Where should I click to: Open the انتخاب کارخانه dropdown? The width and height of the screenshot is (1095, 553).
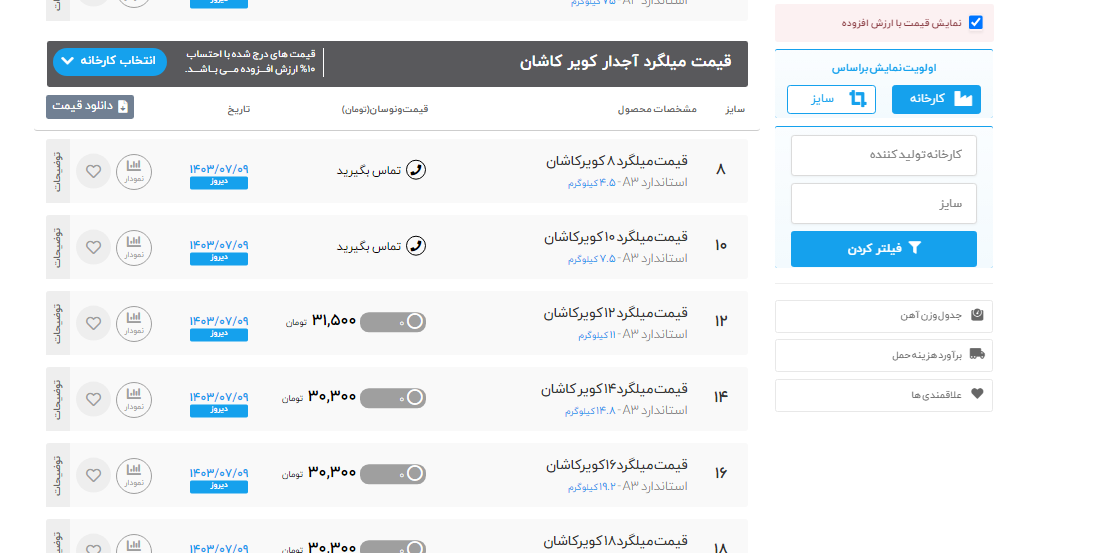(x=108, y=62)
